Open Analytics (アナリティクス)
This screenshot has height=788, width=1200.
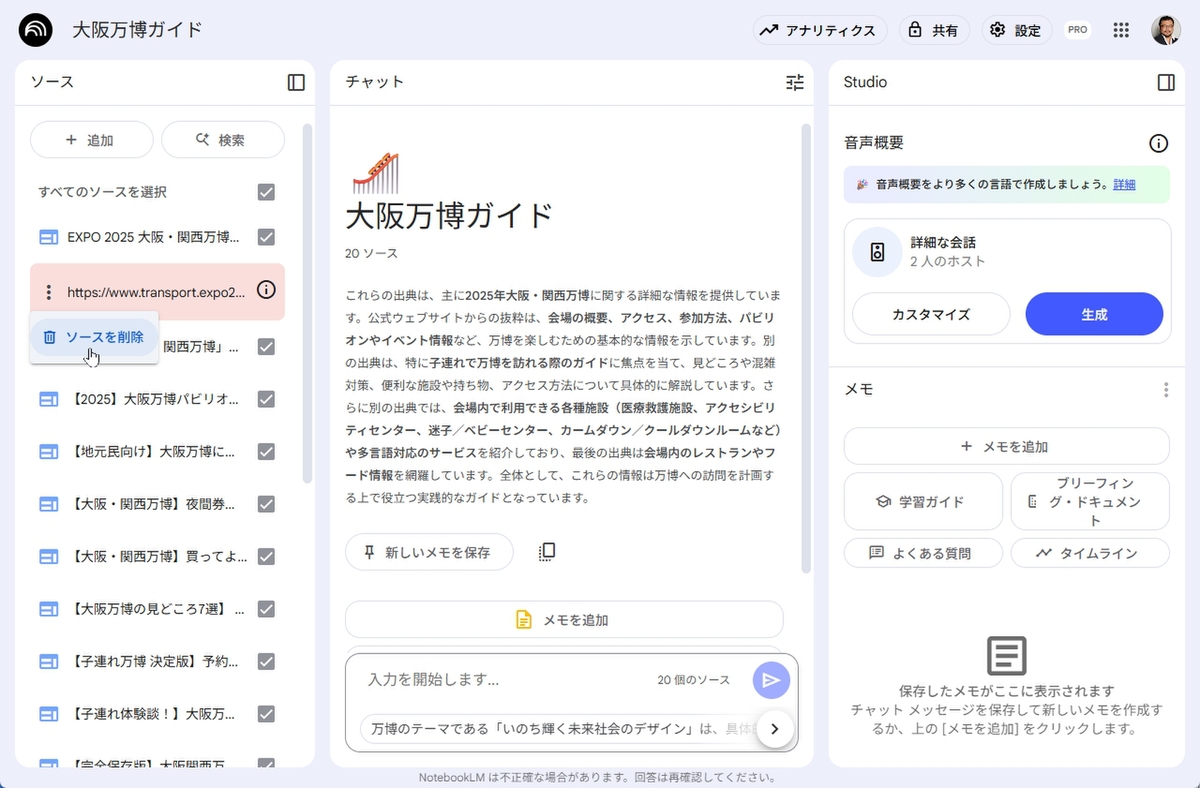click(x=820, y=30)
